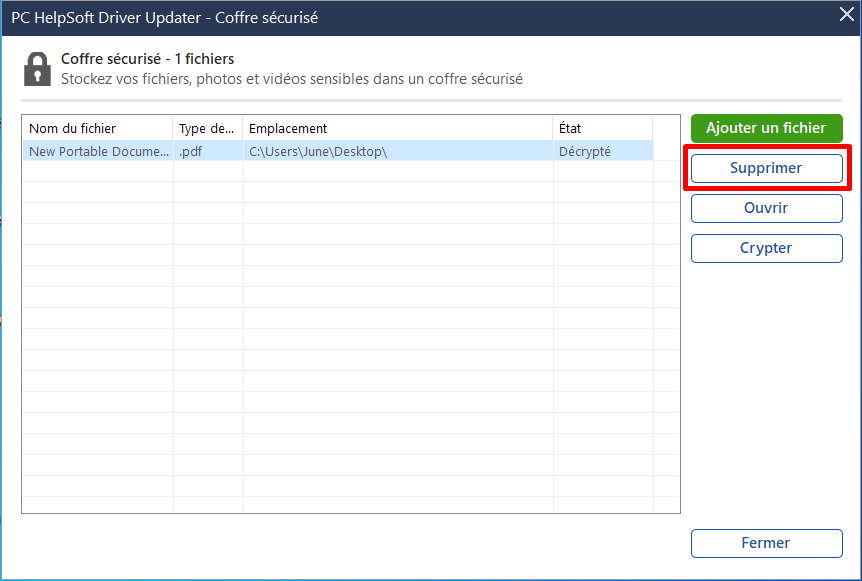862x581 pixels.
Task: Click the Décrypté status cell
Action: click(x=603, y=151)
